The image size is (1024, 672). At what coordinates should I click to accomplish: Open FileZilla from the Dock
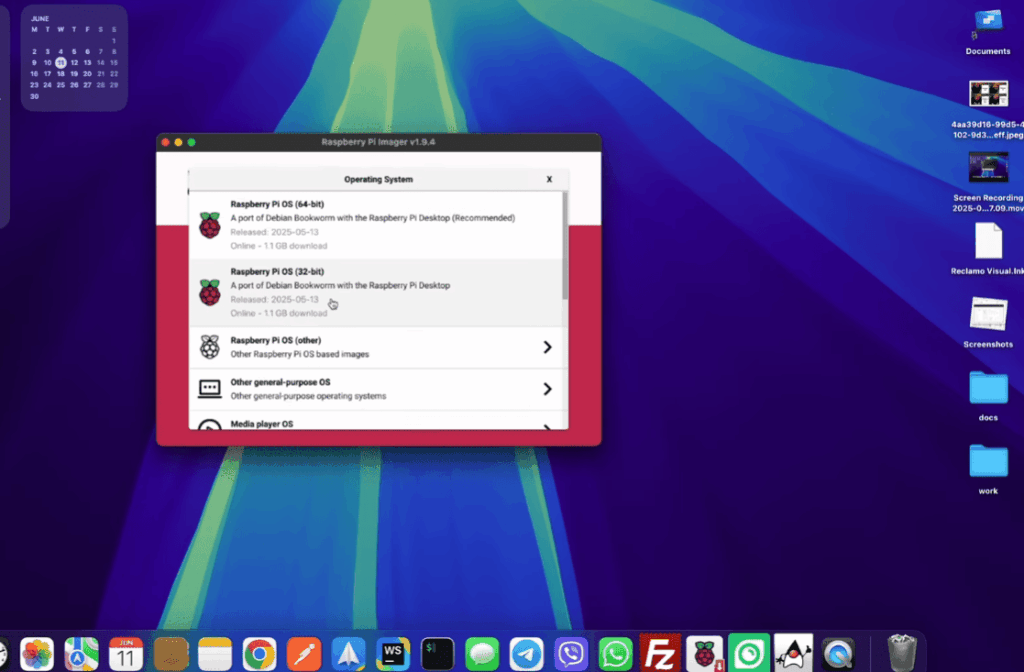pos(659,655)
